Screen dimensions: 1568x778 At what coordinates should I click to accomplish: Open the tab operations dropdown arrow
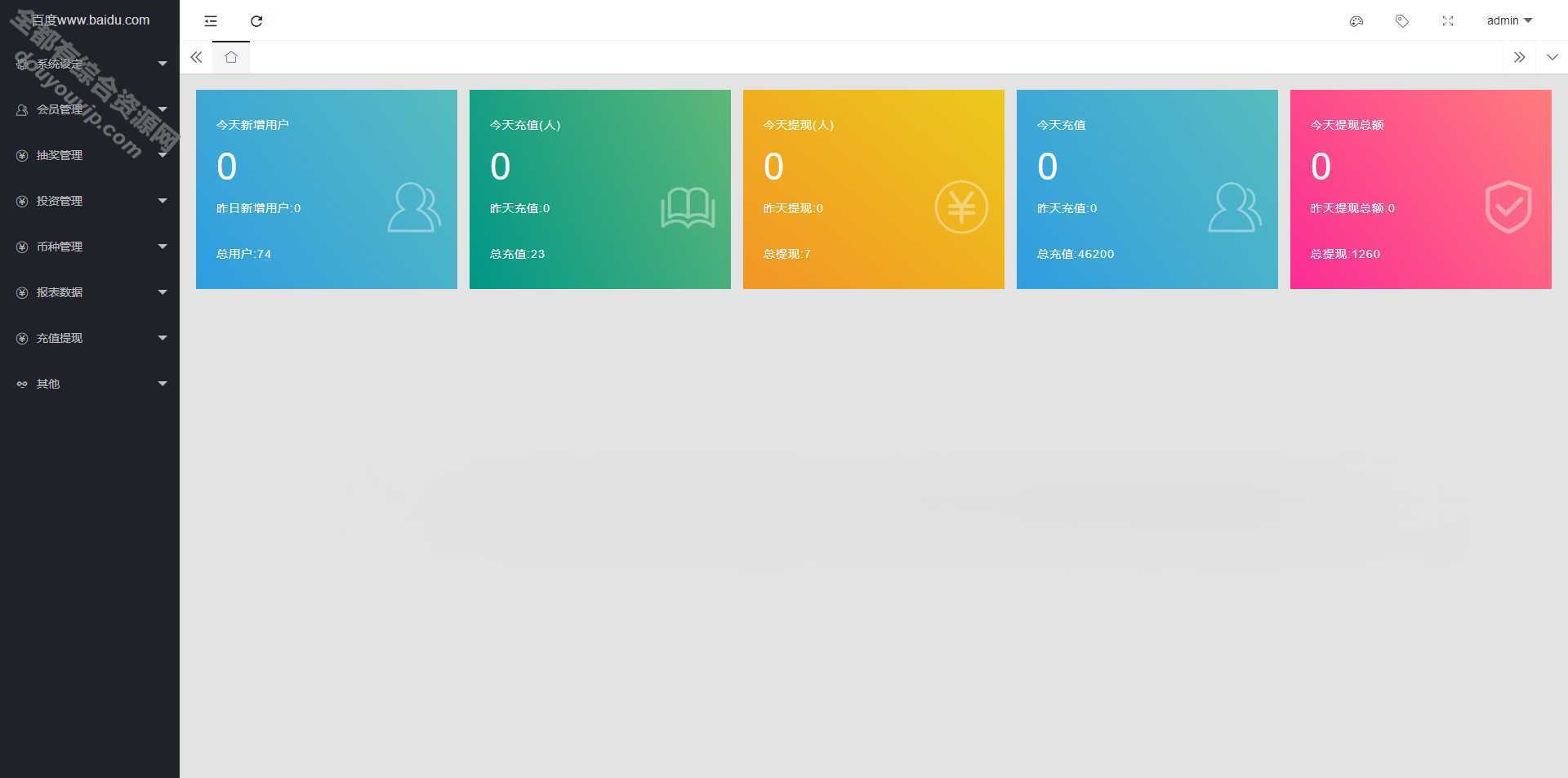(x=1552, y=57)
